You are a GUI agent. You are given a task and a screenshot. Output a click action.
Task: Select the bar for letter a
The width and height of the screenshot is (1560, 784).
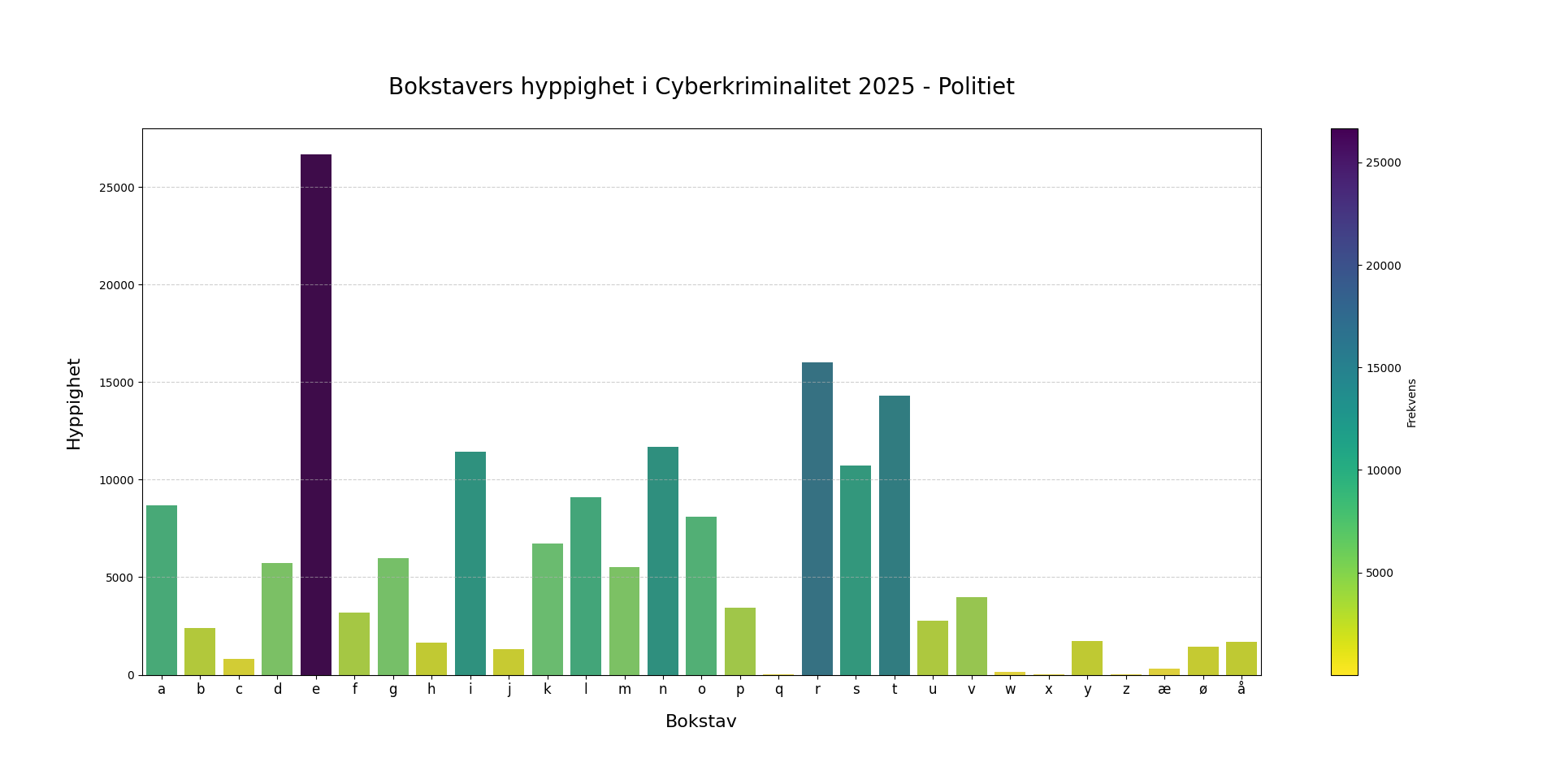click(x=161, y=590)
